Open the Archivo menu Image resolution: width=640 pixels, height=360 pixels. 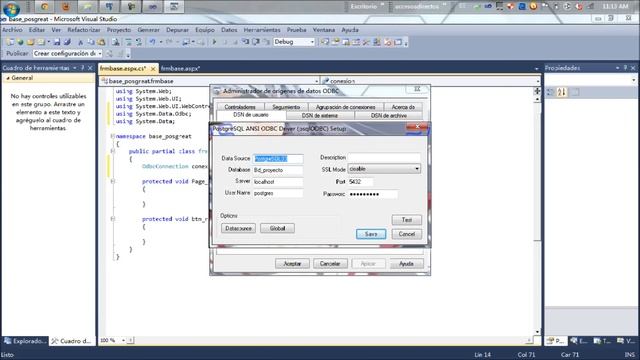click(x=12, y=30)
